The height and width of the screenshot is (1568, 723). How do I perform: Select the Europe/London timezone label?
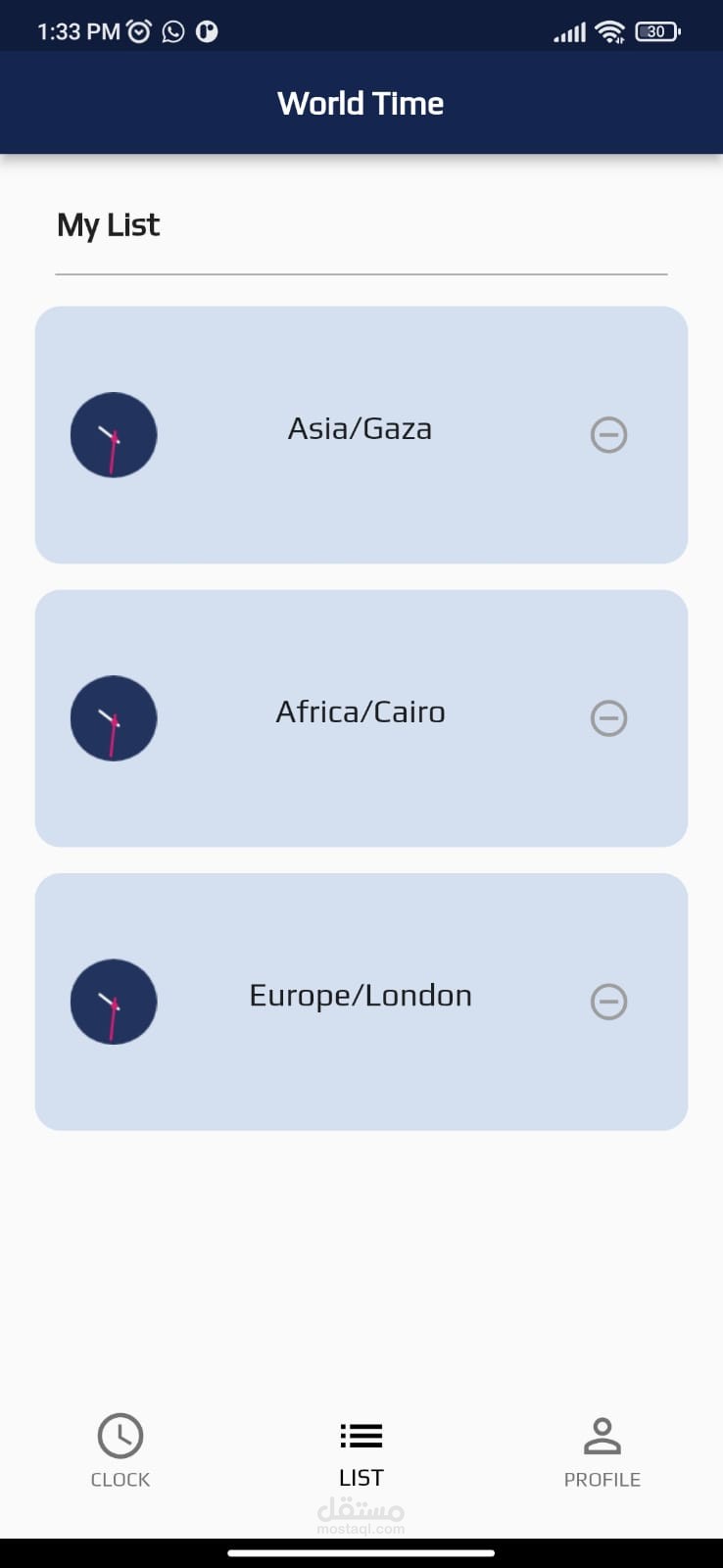pos(361,996)
